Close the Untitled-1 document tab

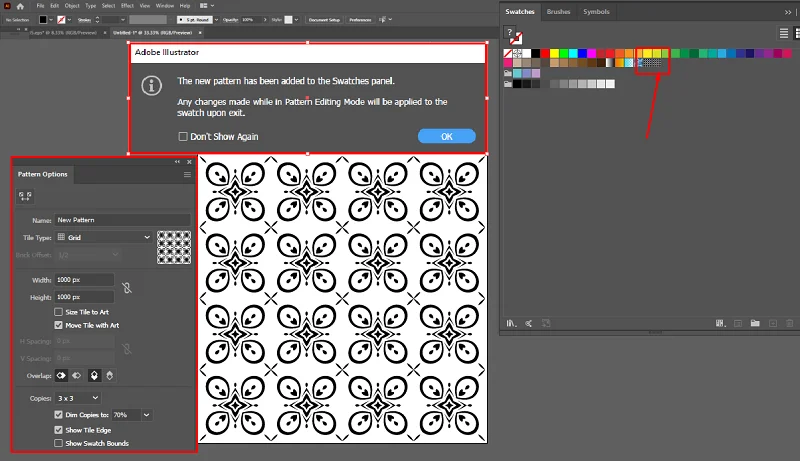click(x=200, y=33)
